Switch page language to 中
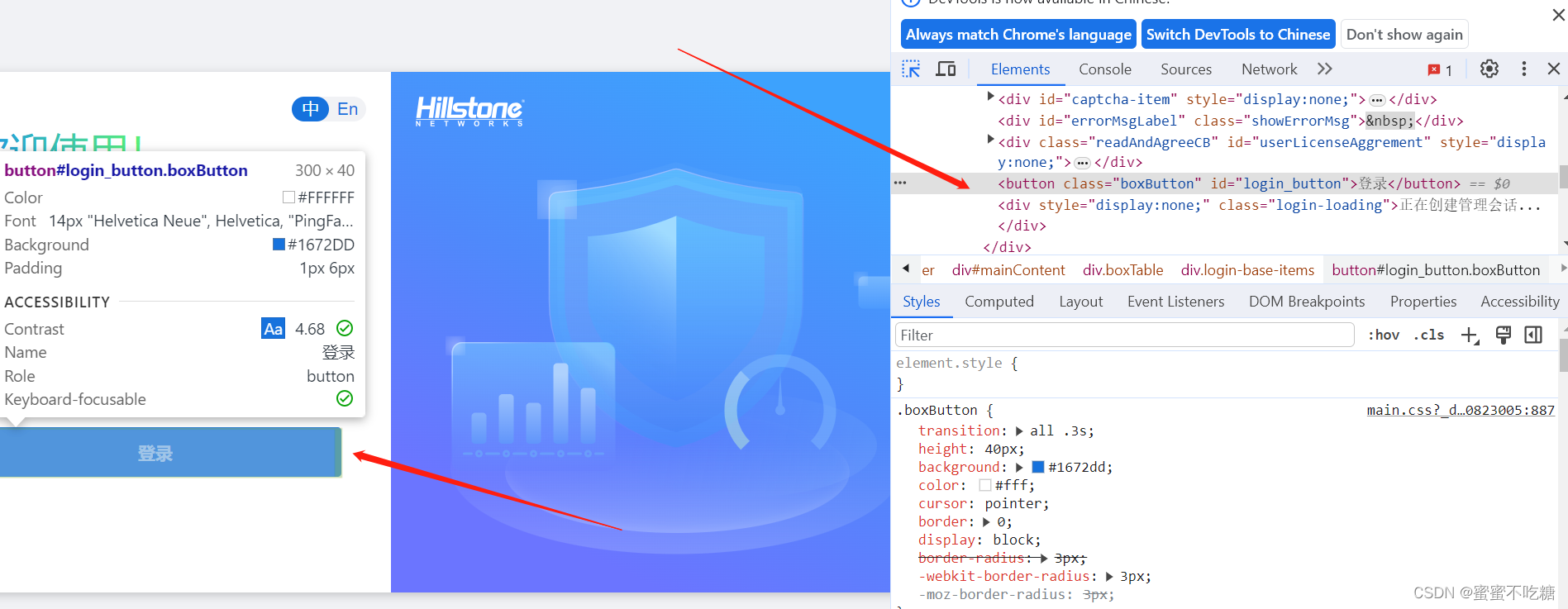This screenshot has height=609, width=1568. coord(311,109)
